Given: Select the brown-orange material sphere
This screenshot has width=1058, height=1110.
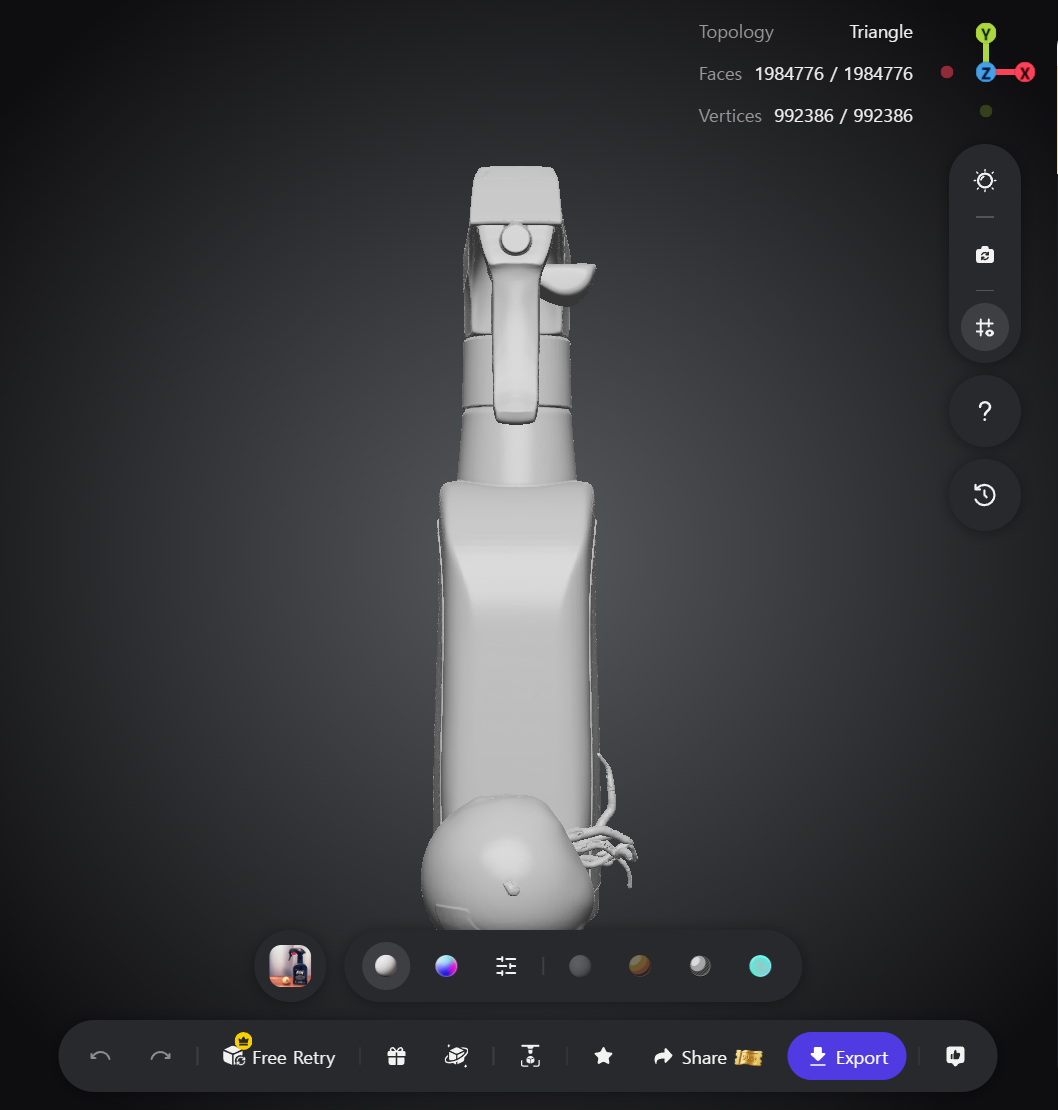Looking at the screenshot, I should click(x=640, y=966).
